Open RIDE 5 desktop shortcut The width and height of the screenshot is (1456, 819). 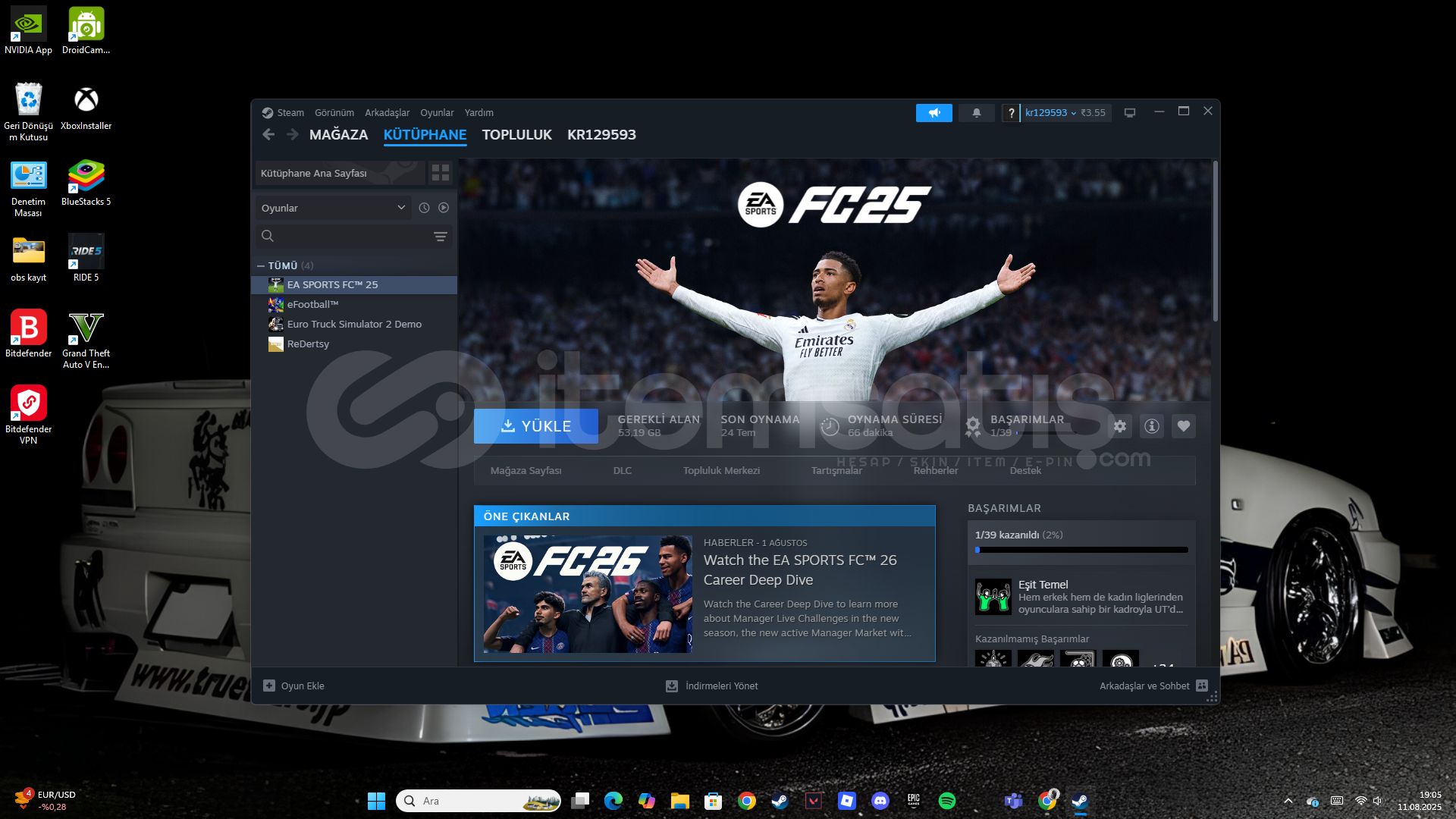tap(86, 258)
